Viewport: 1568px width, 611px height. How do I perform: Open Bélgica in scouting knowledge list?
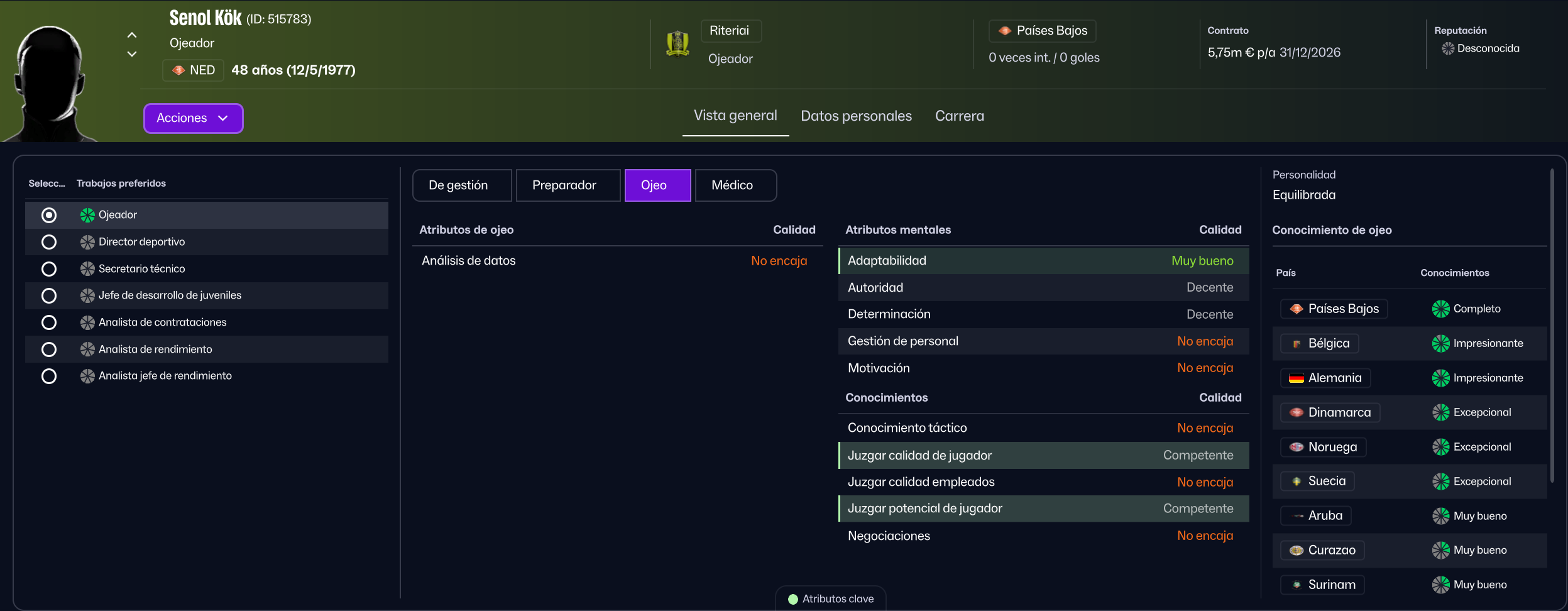1319,343
